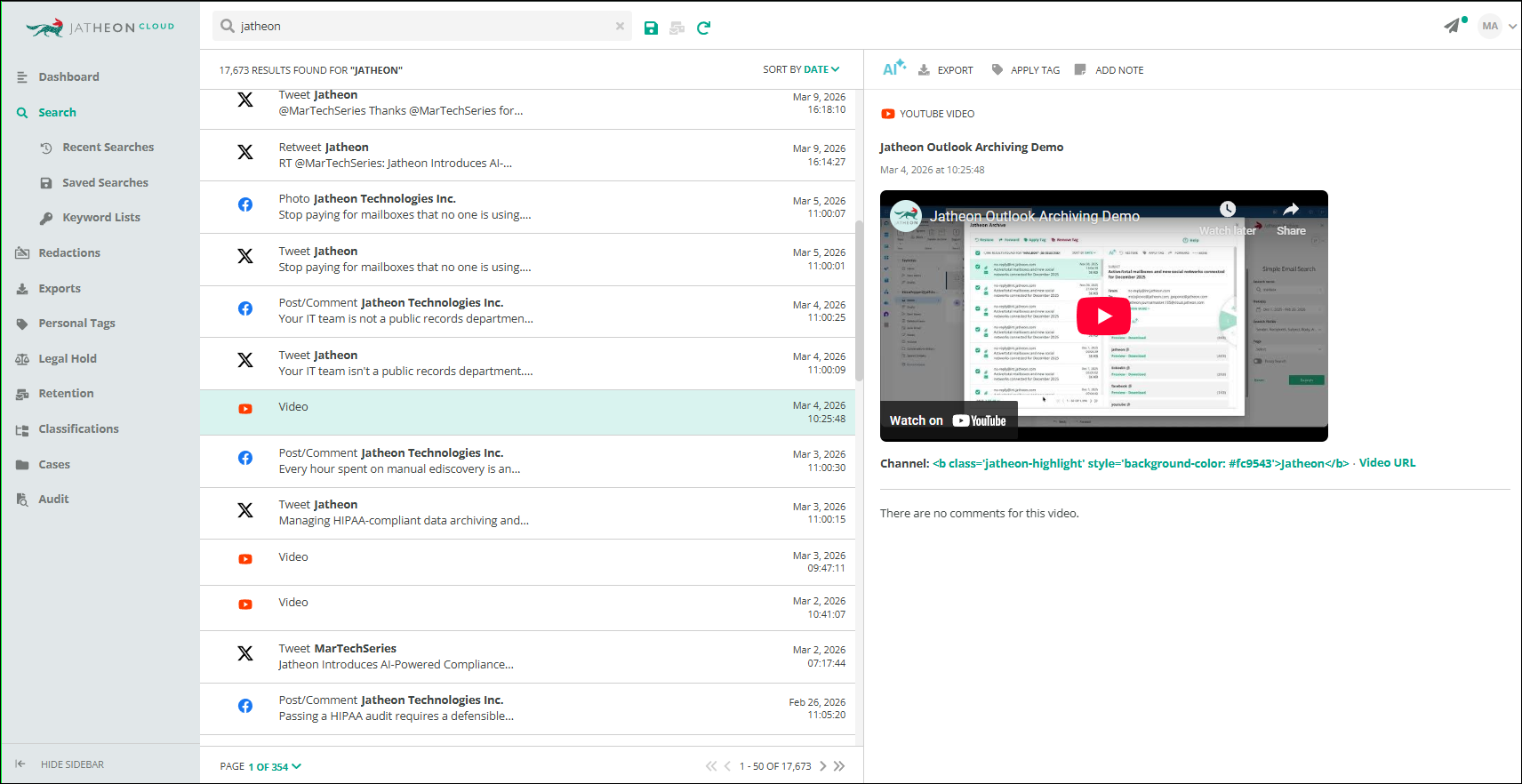Image resolution: width=1522 pixels, height=784 pixels.
Task: Open the Sort by Date dropdown
Action: (800, 69)
